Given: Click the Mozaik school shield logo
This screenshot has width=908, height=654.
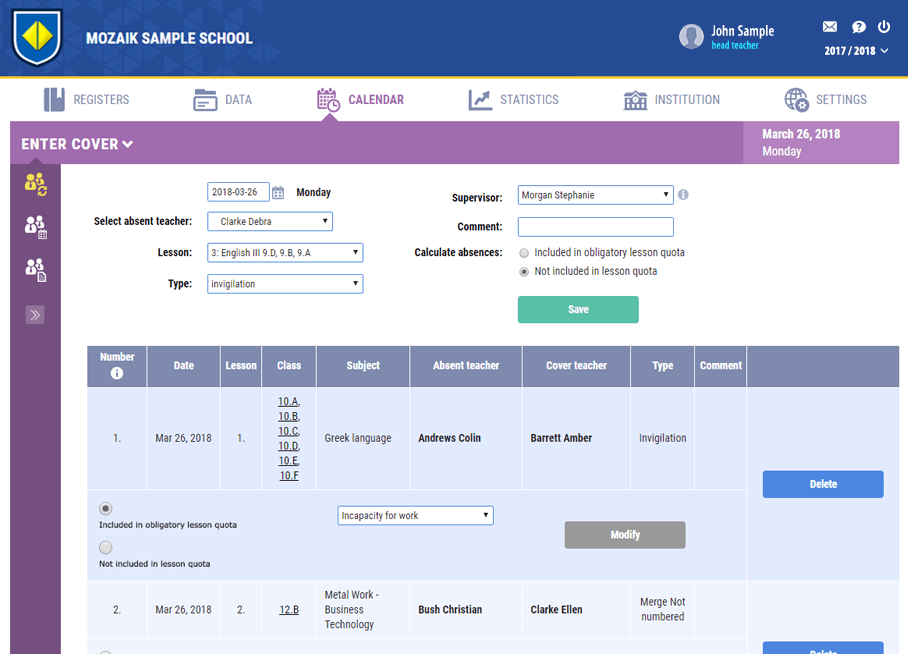Looking at the screenshot, I should (x=37, y=38).
